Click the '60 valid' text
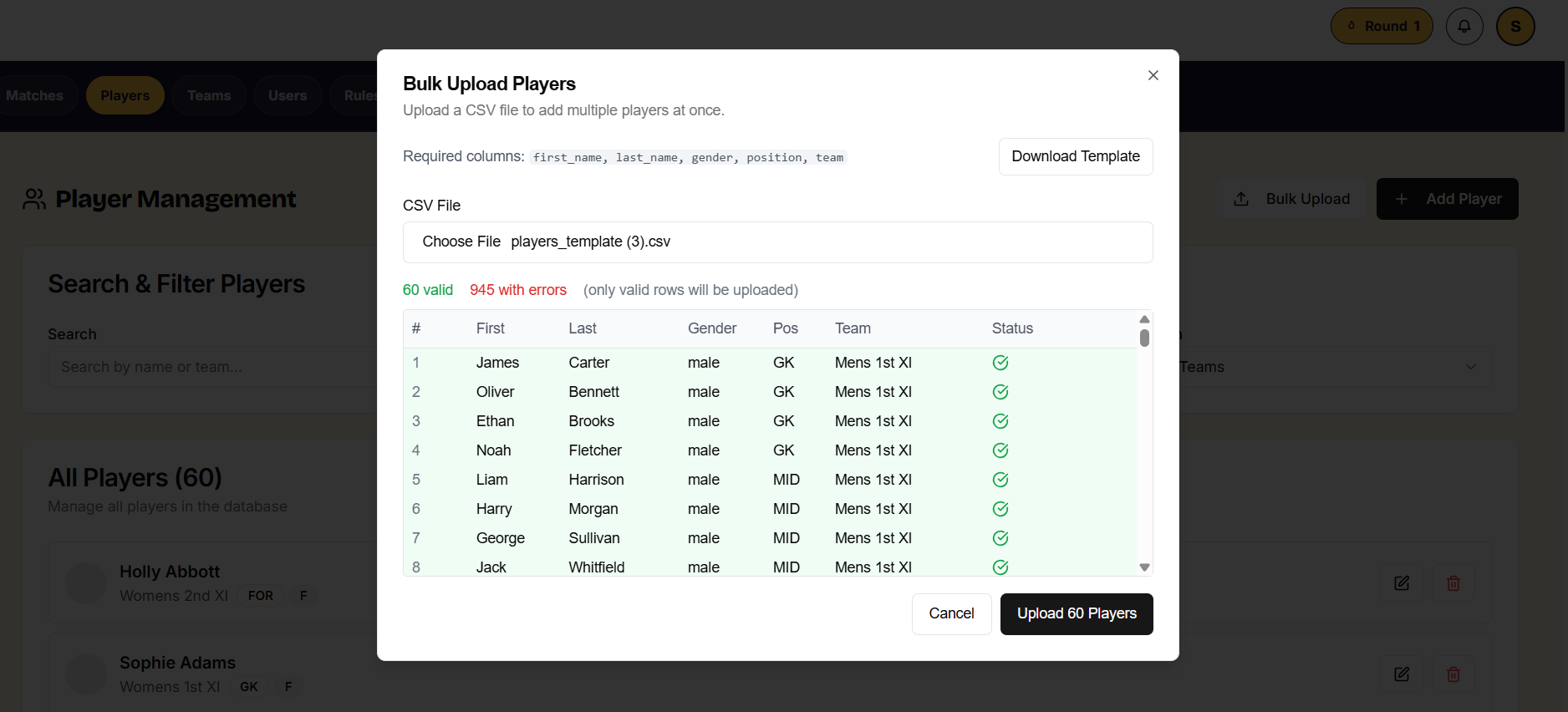Image resolution: width=1568 pixels, height=712 pixels. tap(428, 290)
